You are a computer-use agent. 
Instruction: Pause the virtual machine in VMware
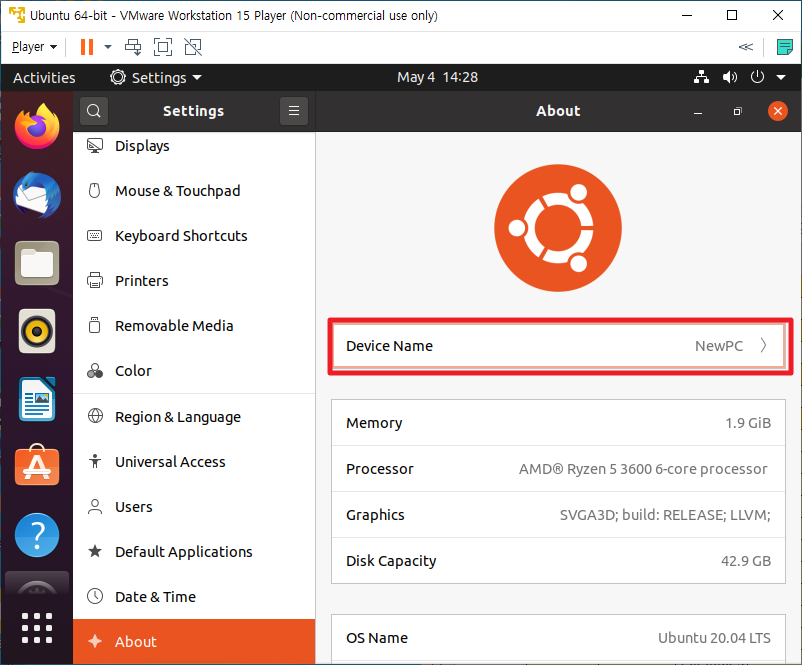pos(87,47)
